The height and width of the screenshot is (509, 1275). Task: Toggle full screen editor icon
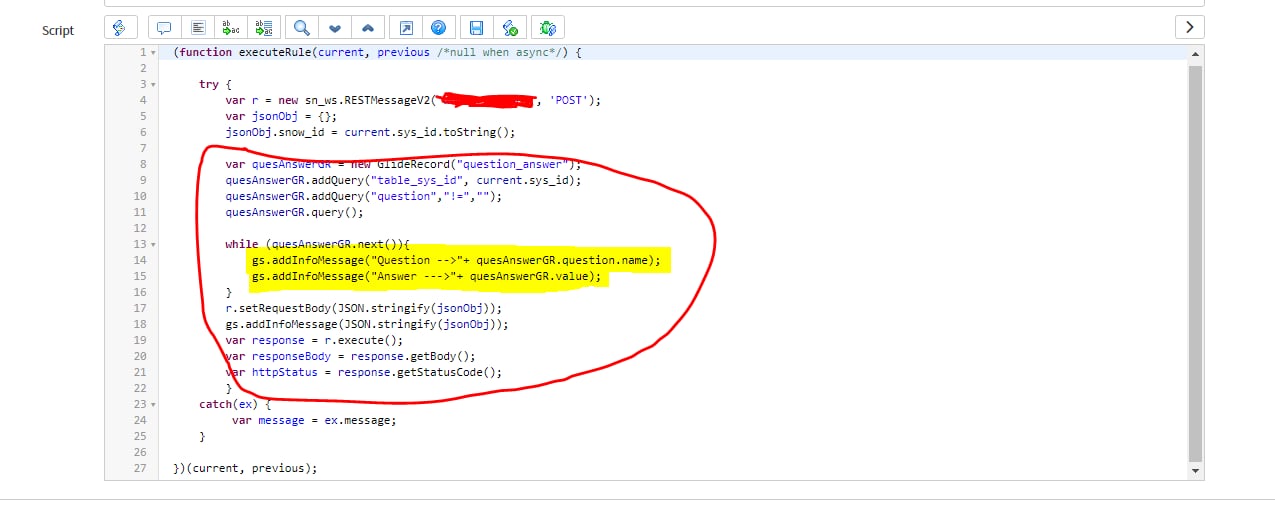tap(406, 28)
